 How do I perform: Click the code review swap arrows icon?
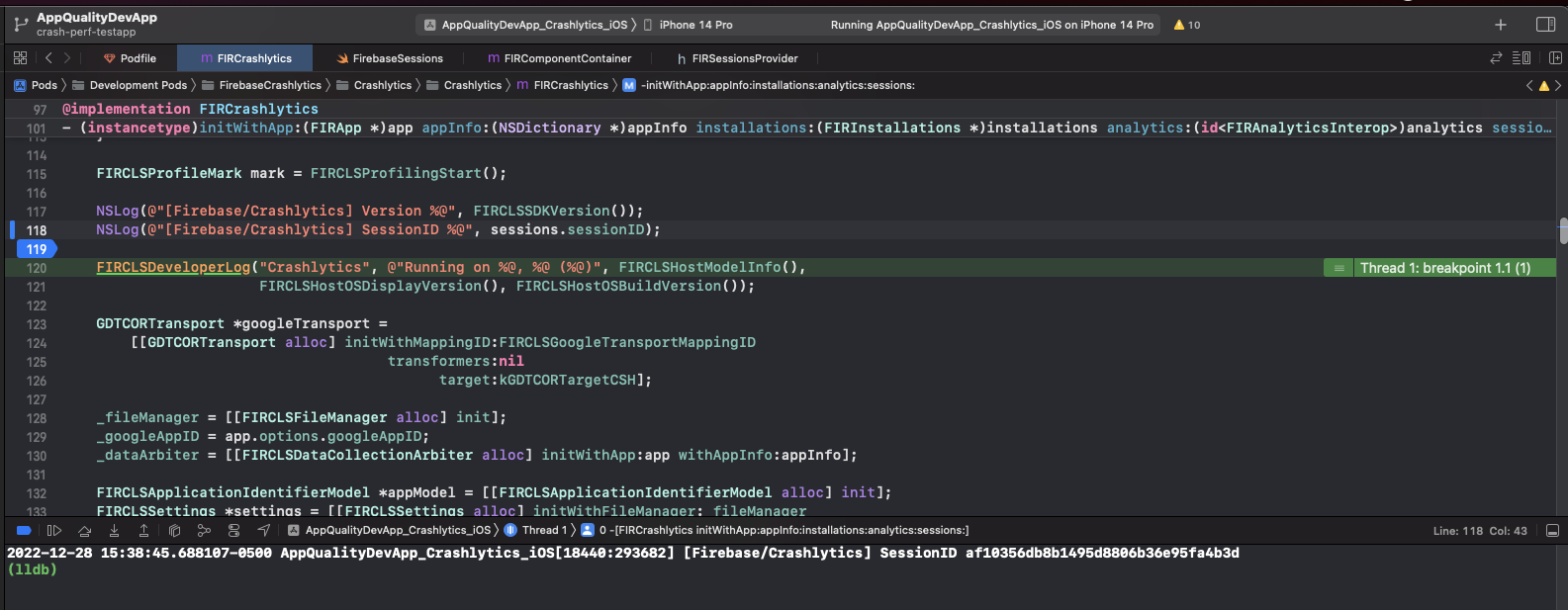1496,58
